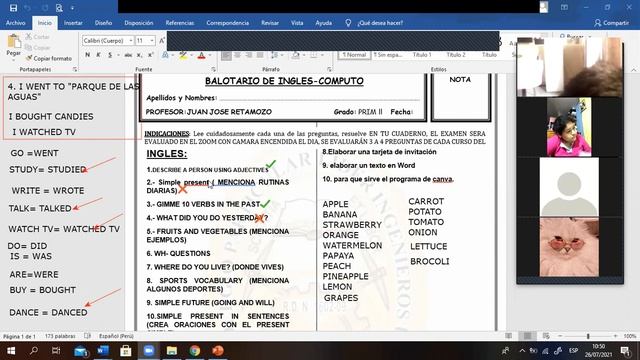This screenshot has height=360, width=640.
Task: Click the increase font size icon
Action: (x=162, y=40)
